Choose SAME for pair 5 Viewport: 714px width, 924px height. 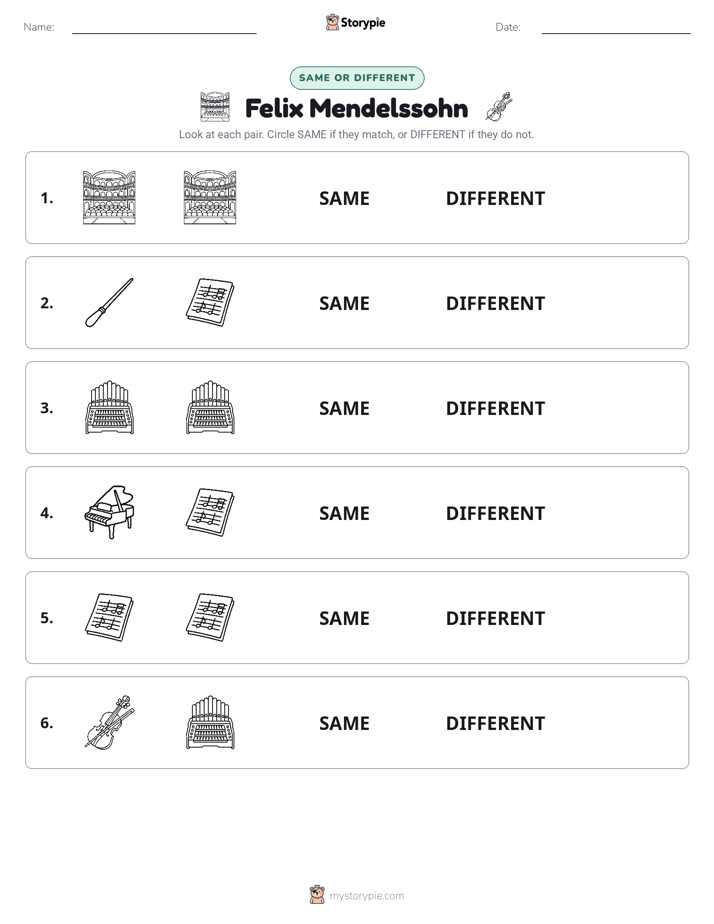point(344,618)
